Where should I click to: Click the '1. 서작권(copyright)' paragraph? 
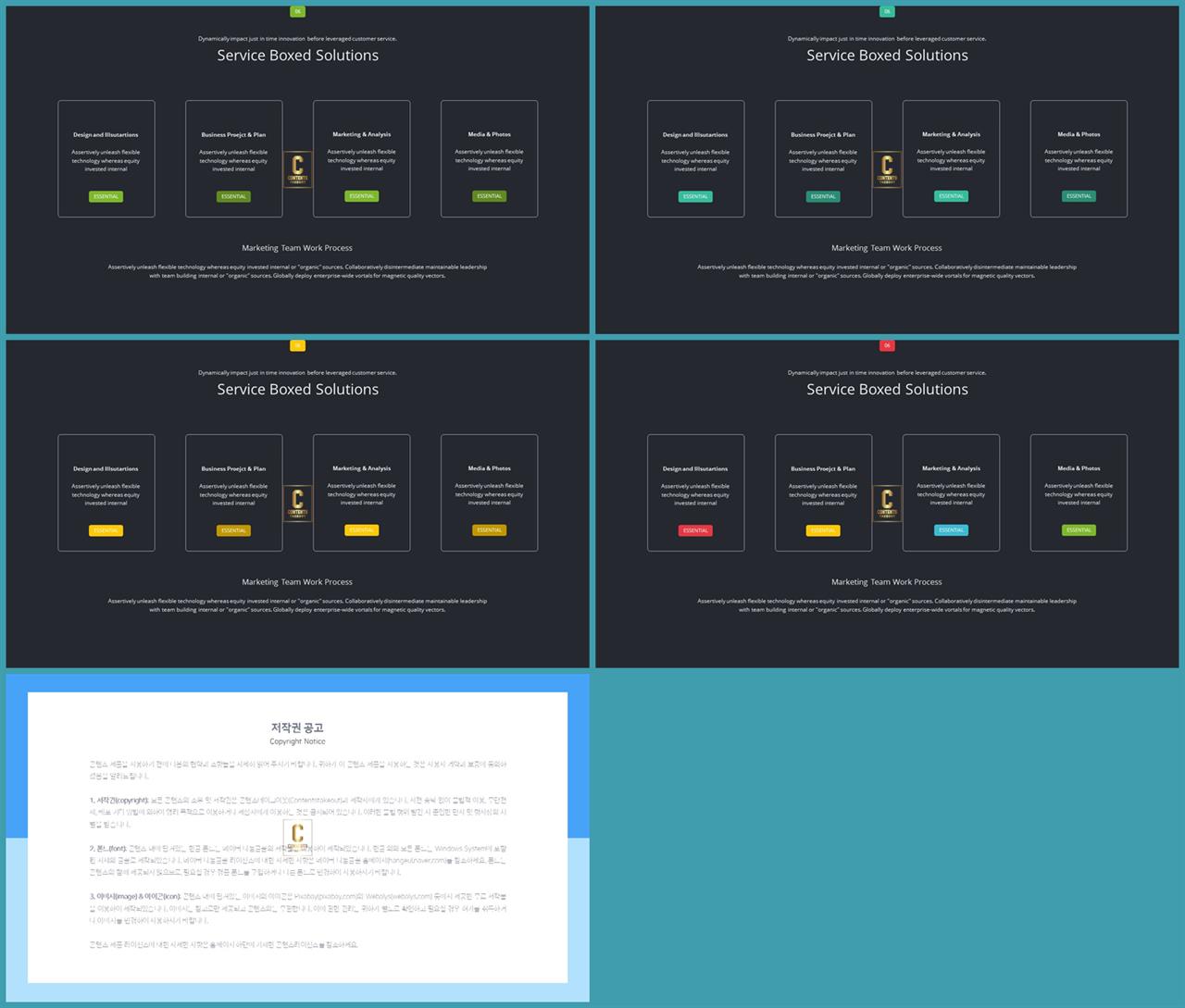coord(298,812)
